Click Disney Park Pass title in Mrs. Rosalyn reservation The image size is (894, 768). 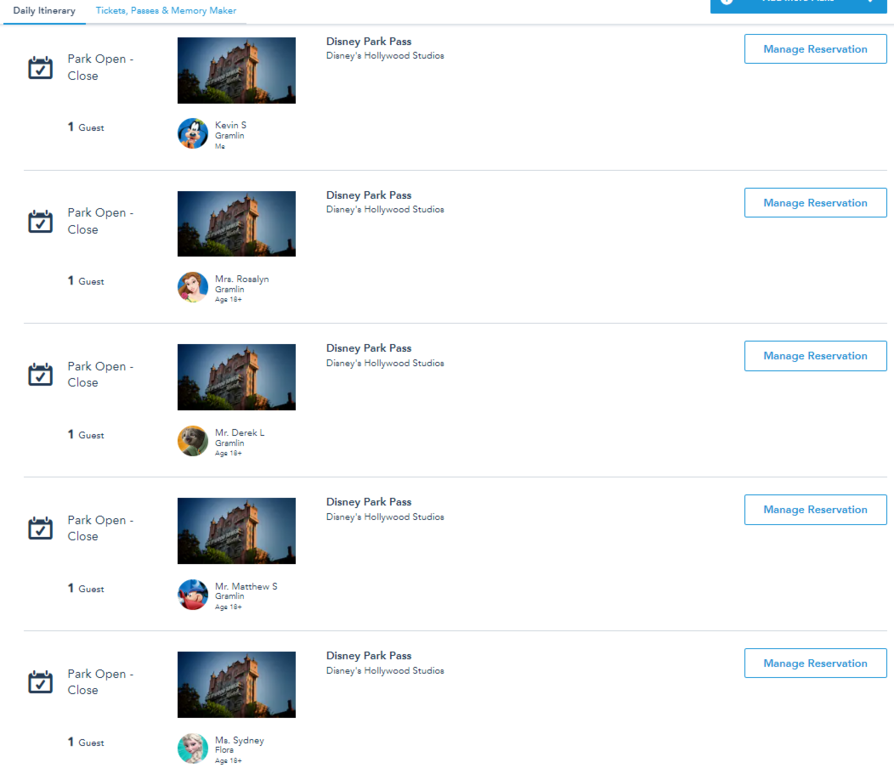click(368, 195)
